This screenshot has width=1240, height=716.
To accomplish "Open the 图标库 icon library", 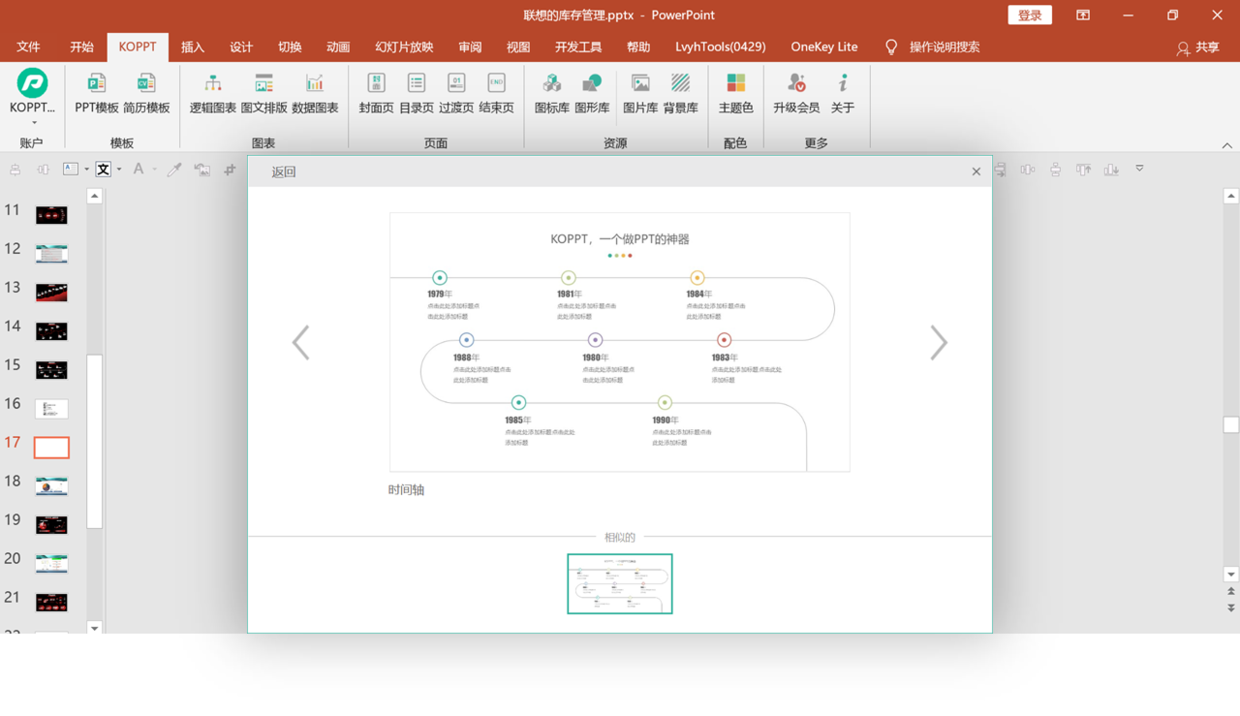I will click(551, 92).
